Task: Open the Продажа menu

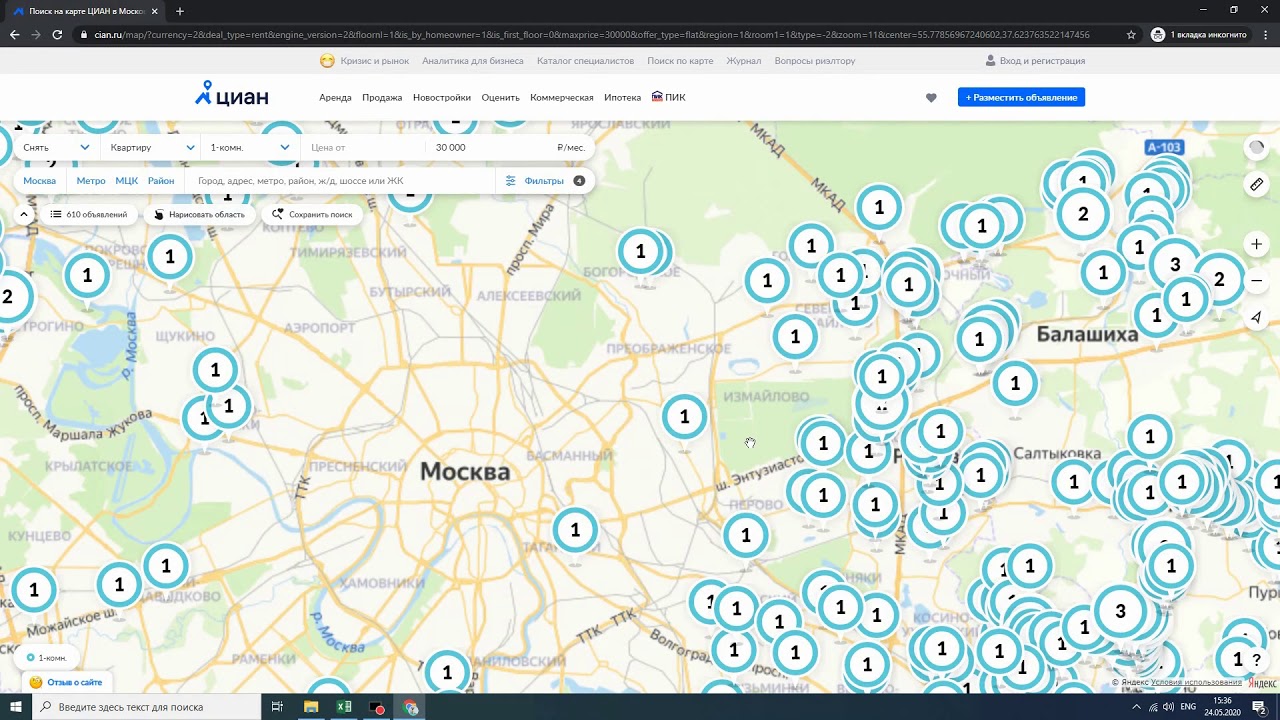Action: coord(382,98)
